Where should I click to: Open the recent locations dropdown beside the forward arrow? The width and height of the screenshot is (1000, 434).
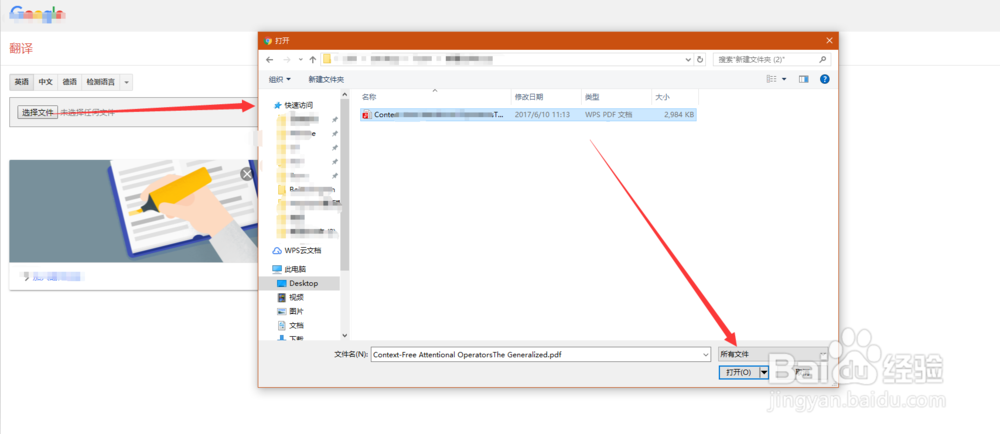[x=300, y=59]
